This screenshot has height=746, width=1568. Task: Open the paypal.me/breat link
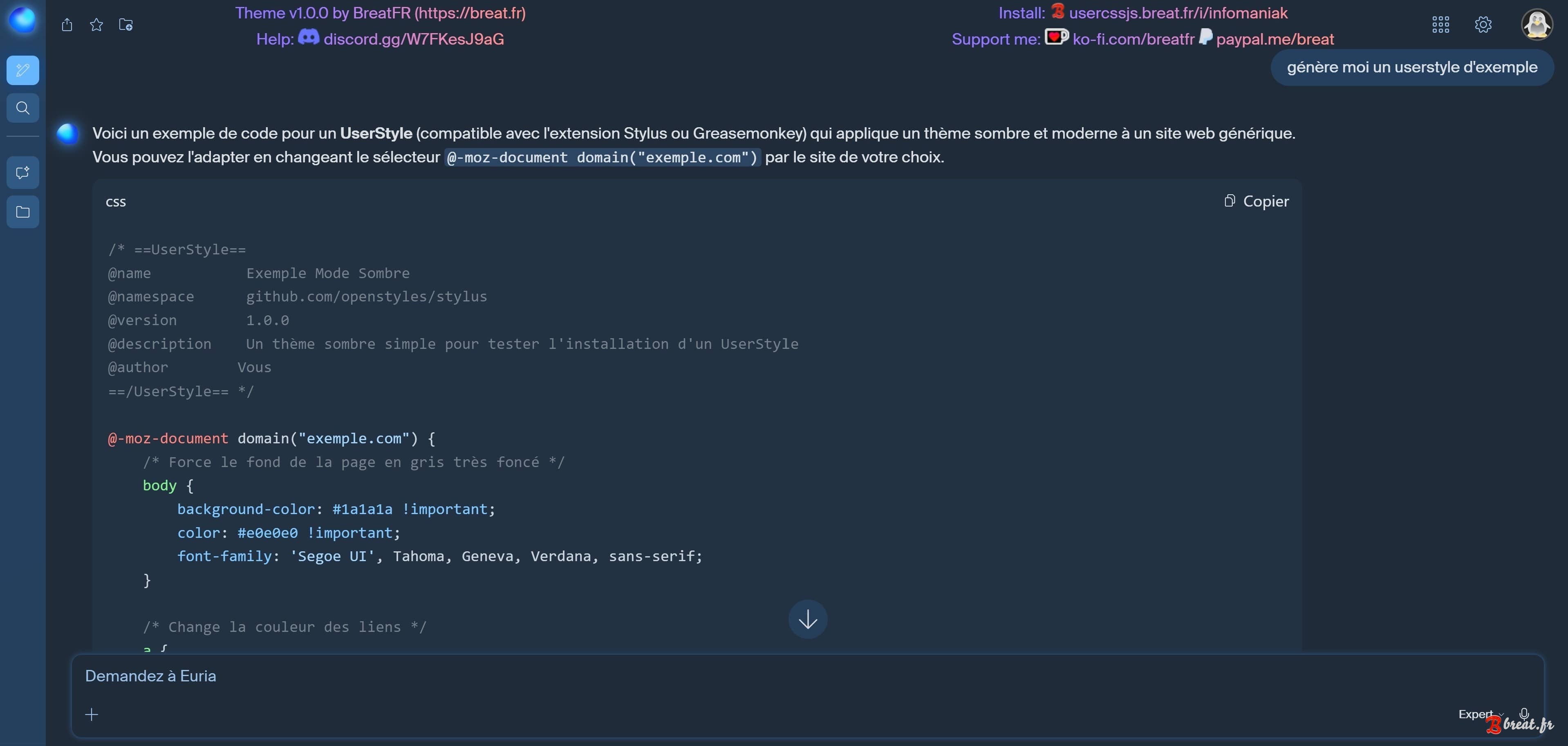(x=1275, y=39)
